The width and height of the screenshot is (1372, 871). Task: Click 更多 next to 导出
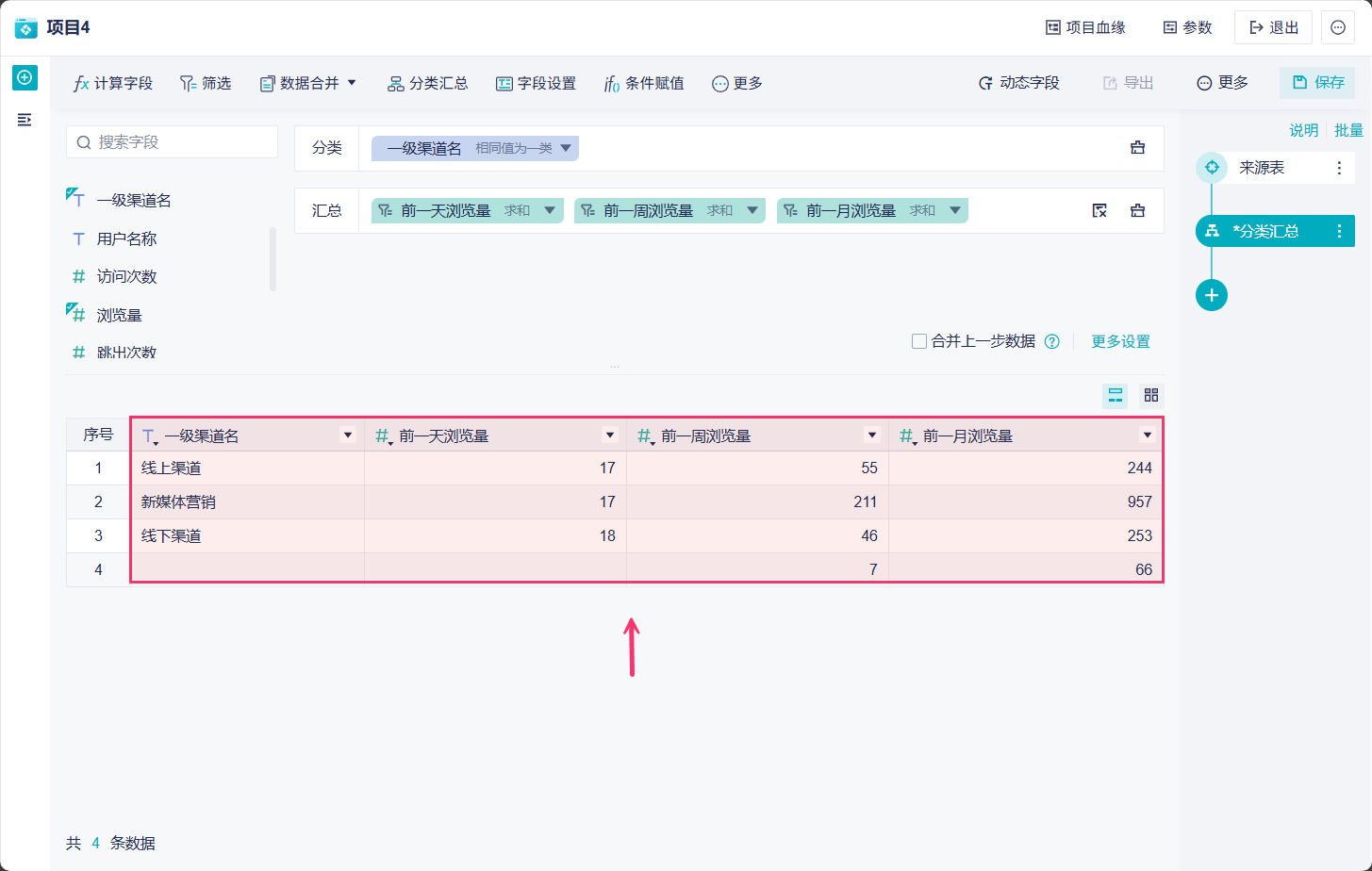click(1223, 83)
